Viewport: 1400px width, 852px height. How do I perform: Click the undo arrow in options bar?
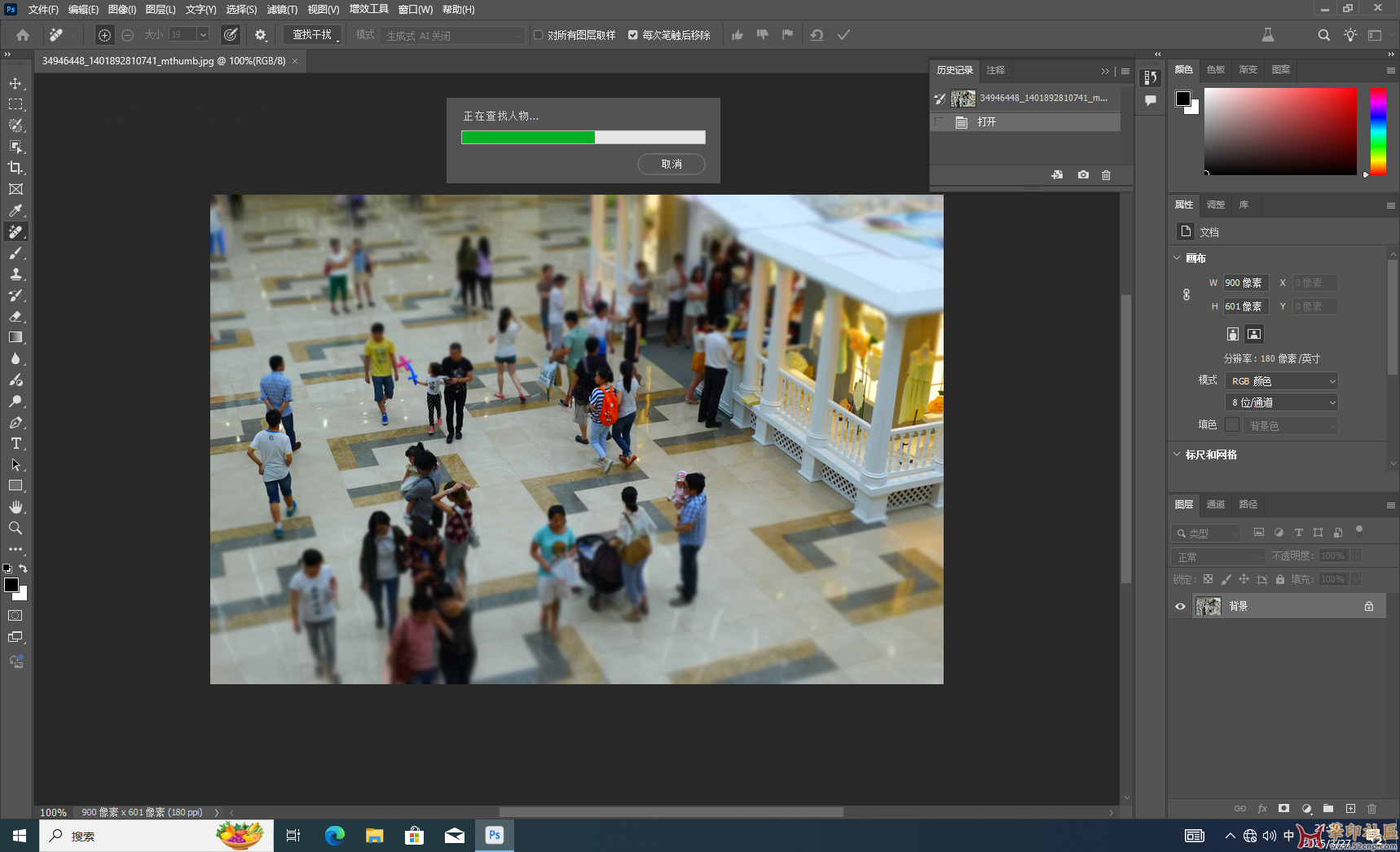coord(817,35)
